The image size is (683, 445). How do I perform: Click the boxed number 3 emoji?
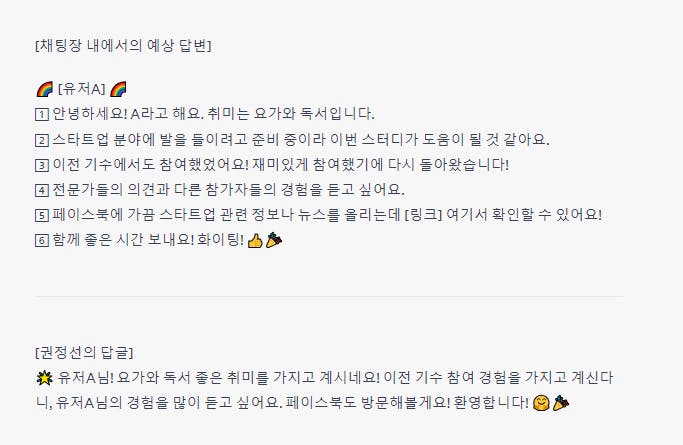(42, 165)
